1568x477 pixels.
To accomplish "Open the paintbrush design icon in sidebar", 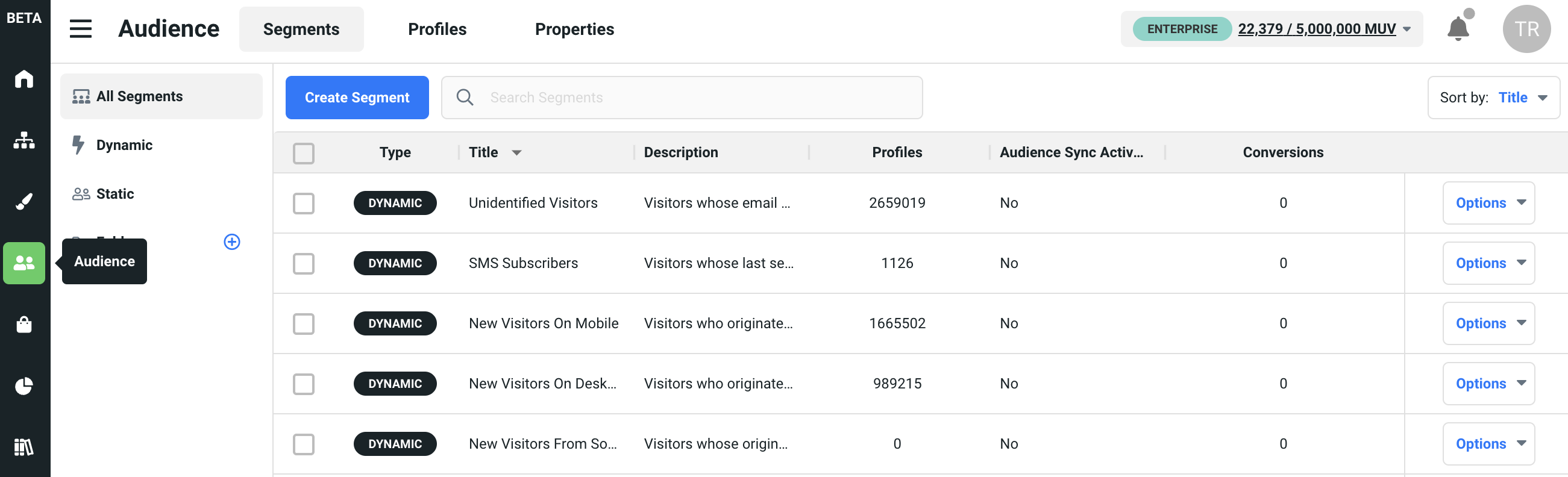I will (x=24, y=201).
